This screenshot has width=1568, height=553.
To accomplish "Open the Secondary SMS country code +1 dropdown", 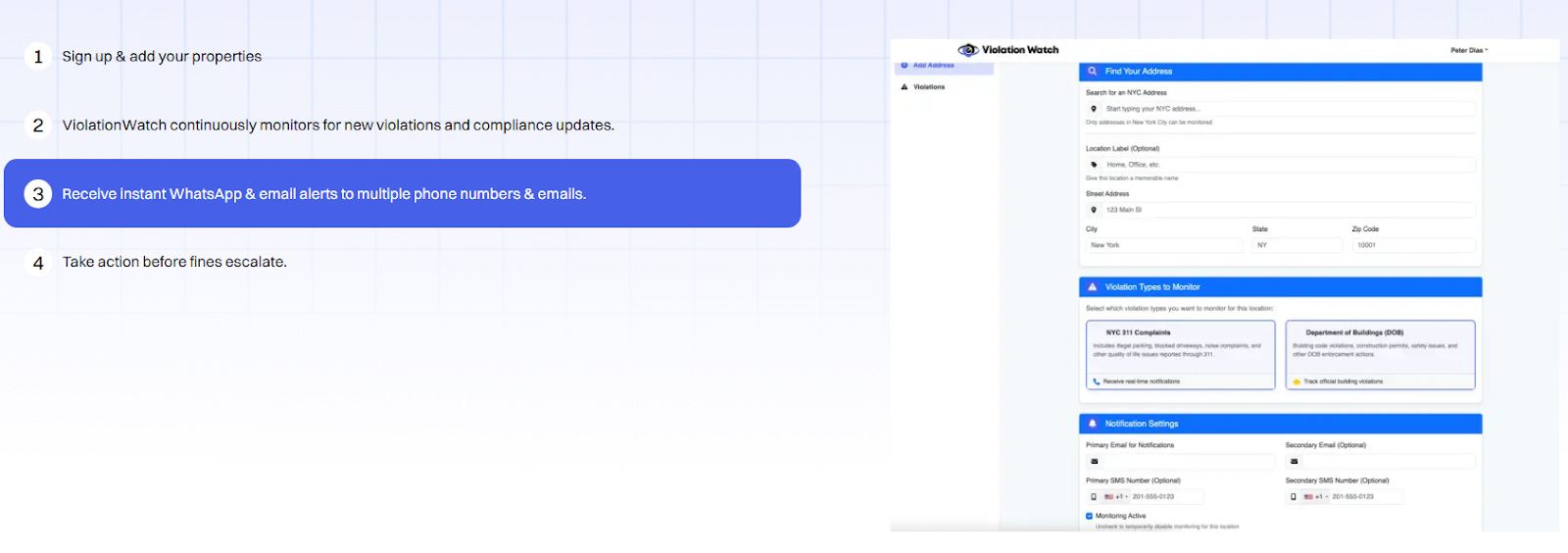I will (1315, 497).
